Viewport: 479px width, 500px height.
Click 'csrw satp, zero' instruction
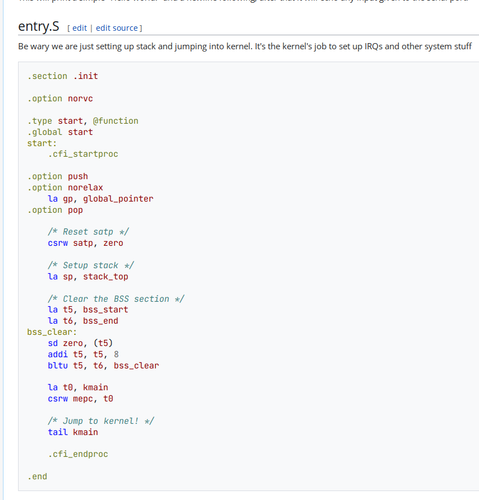85,243
